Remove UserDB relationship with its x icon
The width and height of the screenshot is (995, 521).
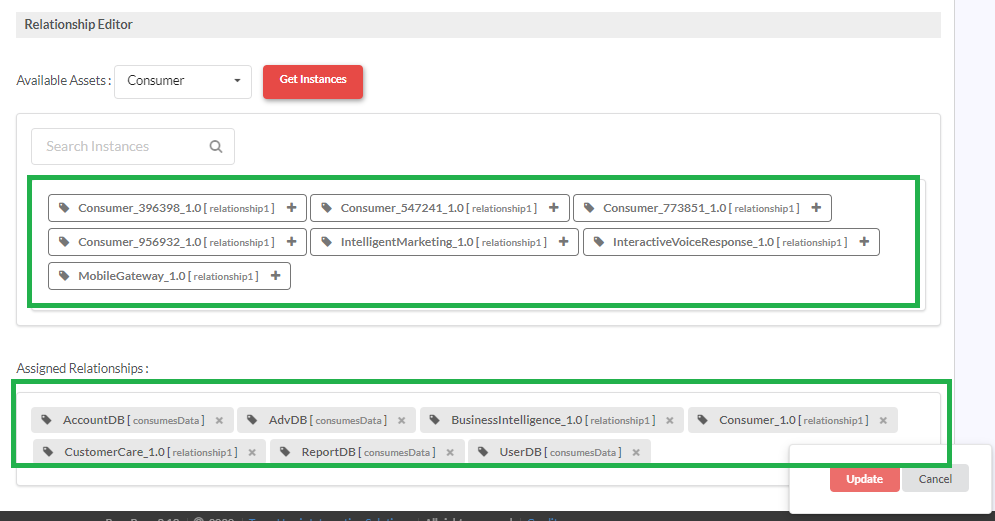[x=636, y=452]
